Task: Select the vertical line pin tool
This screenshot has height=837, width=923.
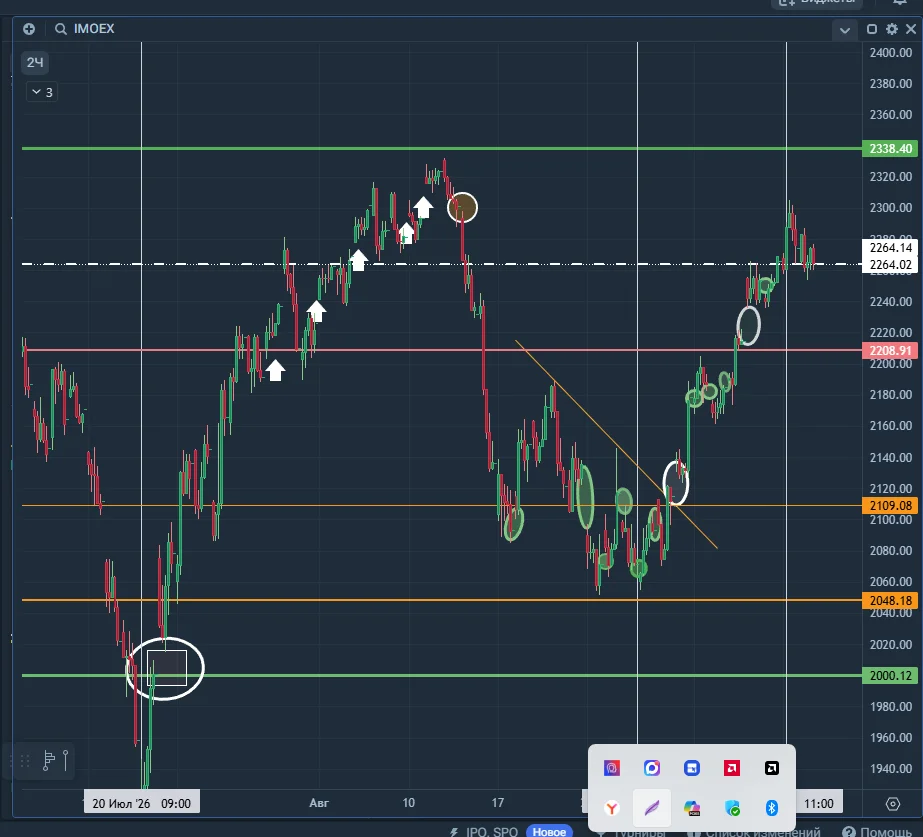Action: pyautogui.click(x=65, y=760)
